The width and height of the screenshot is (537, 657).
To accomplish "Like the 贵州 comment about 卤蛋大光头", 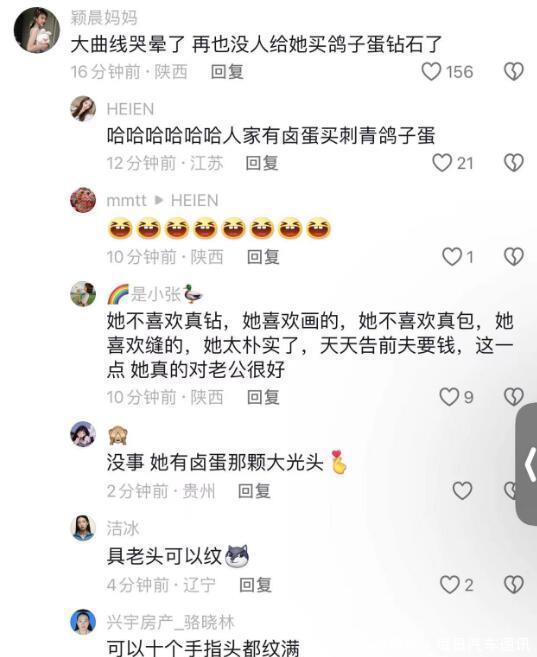I will tap(462, 490).
